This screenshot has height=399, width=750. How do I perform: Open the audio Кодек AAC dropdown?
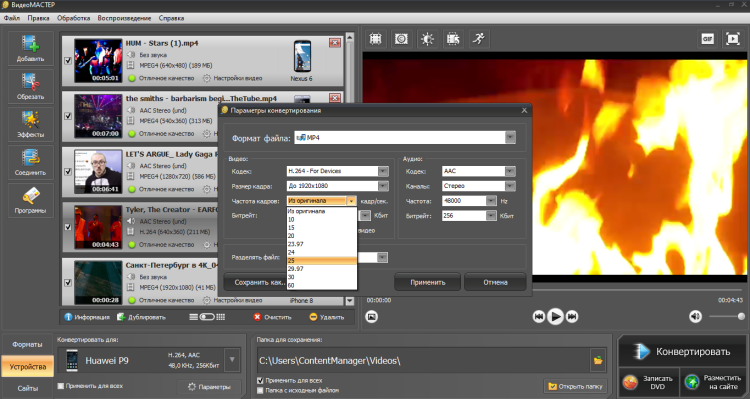pos(510,171)
